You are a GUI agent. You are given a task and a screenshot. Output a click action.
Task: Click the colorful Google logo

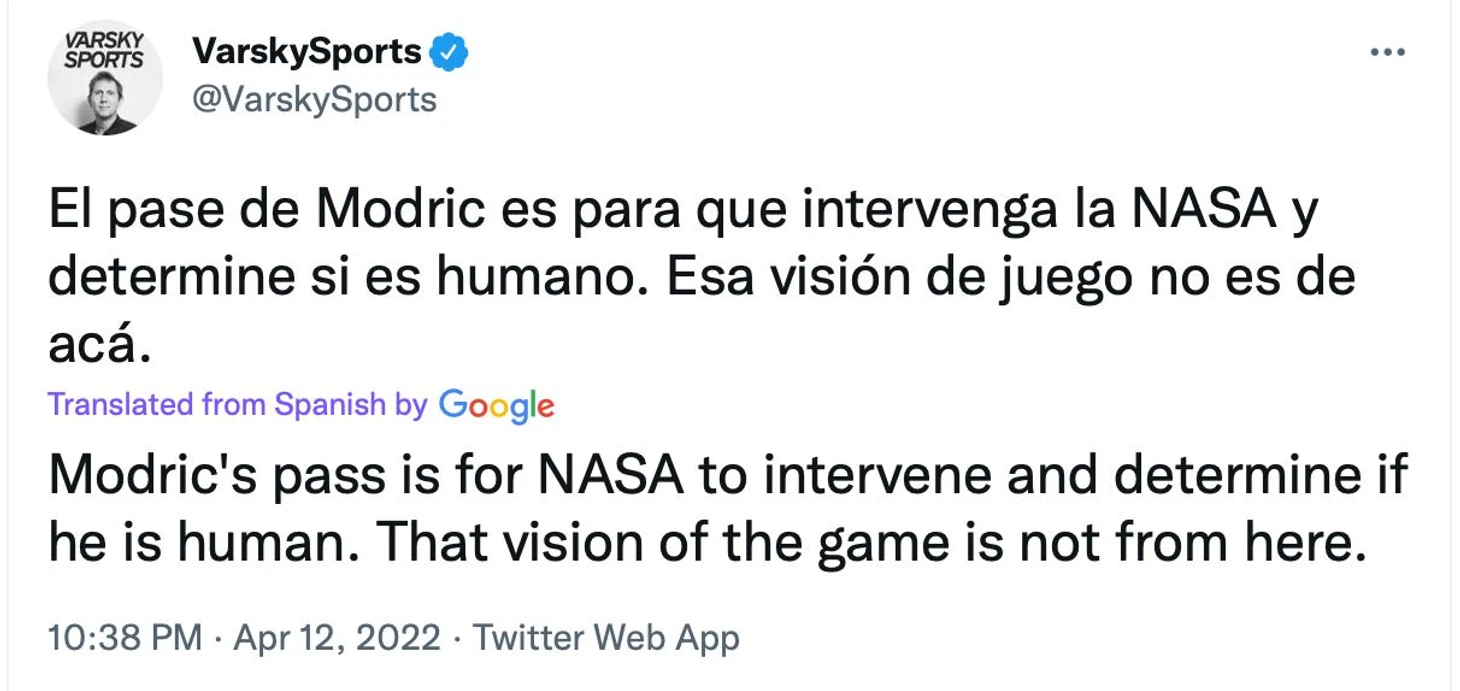coord(496,405)
